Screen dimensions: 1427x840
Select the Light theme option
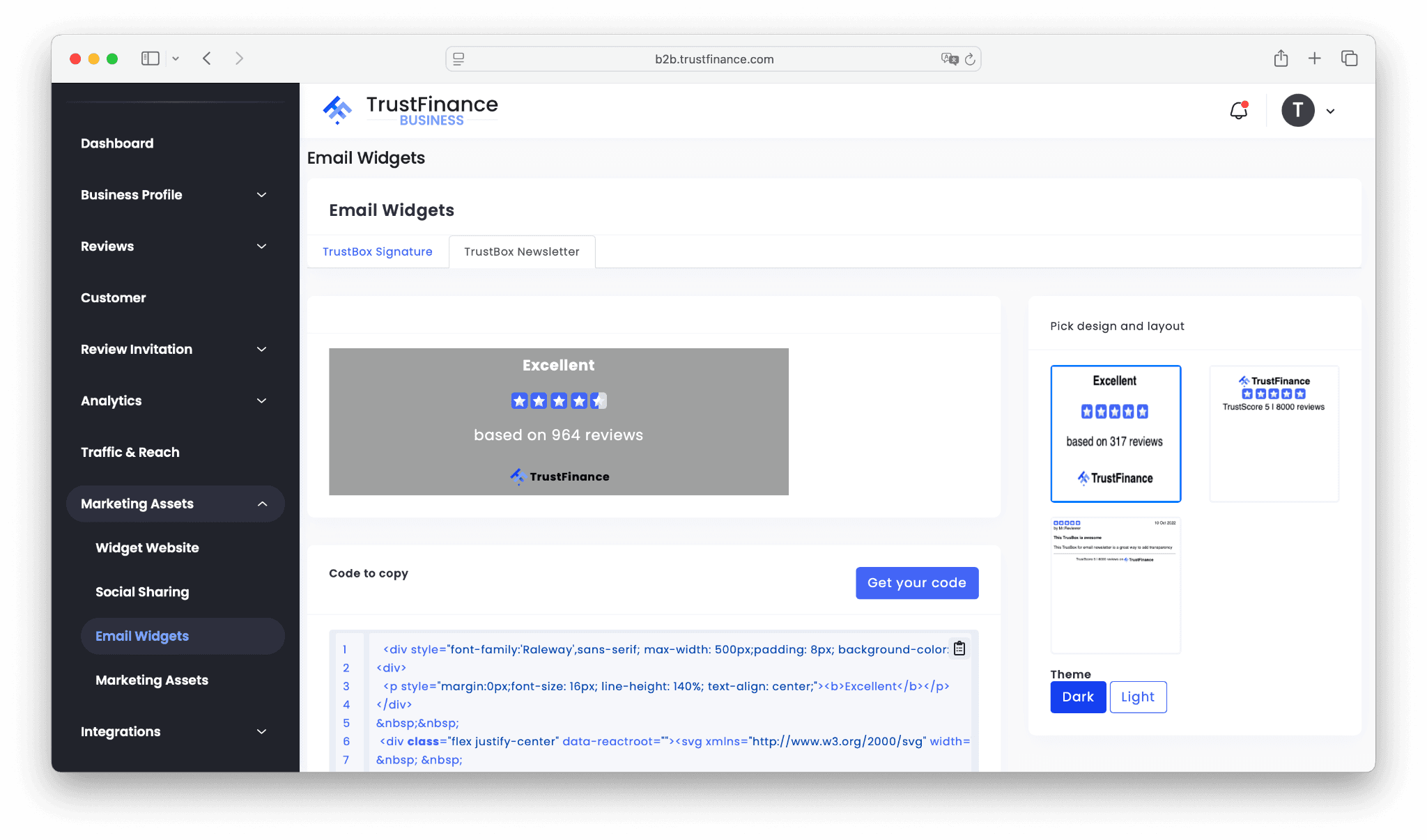click(x=1137, y=697)
